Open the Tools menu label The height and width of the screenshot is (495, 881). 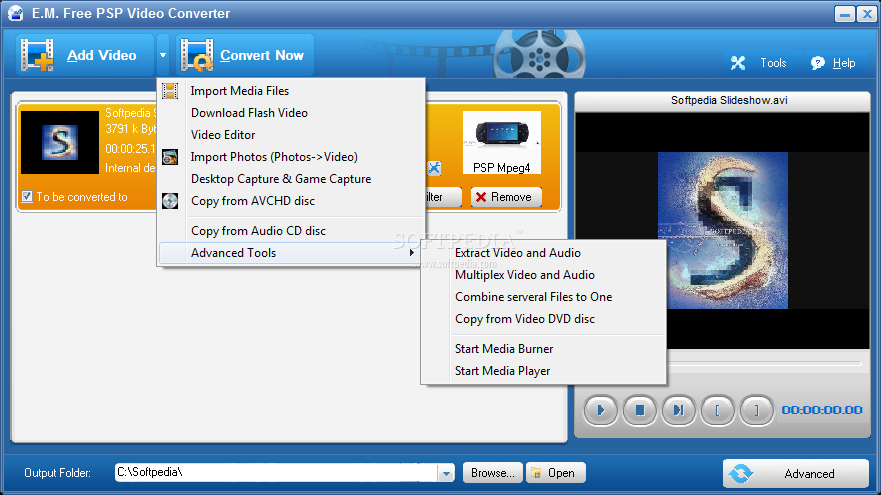coord(773,63)
